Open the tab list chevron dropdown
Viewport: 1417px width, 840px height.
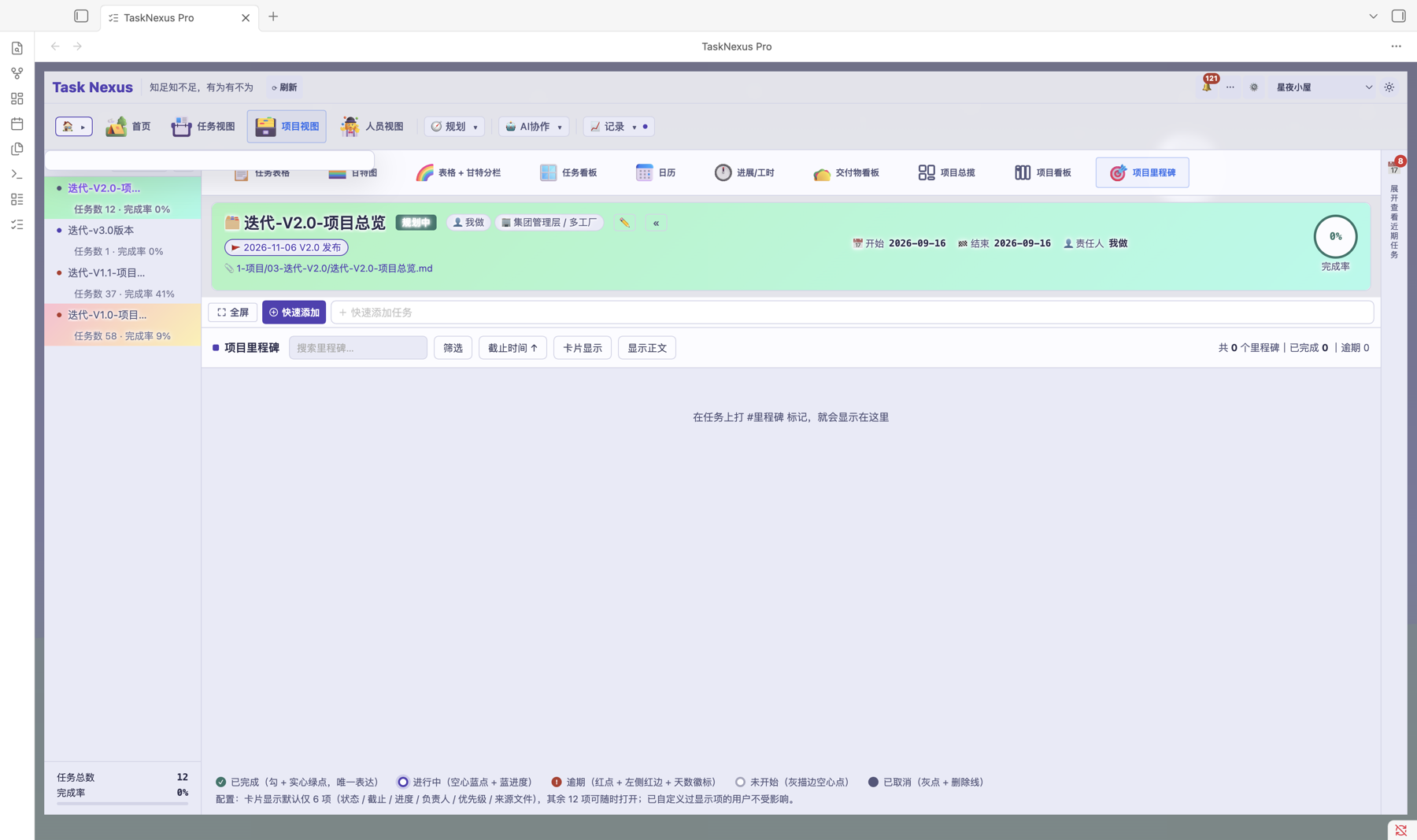click(x=1373, y=16)
